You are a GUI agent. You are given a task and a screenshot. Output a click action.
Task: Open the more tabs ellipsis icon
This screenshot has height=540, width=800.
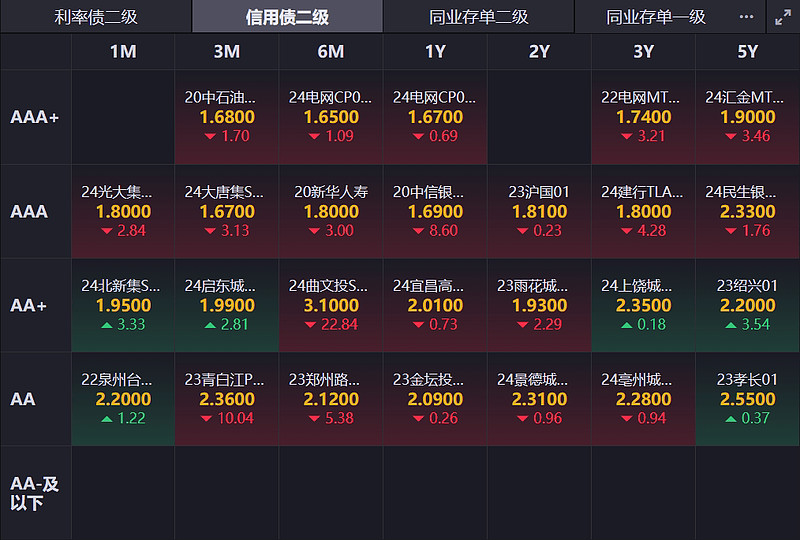coord(746,17)
